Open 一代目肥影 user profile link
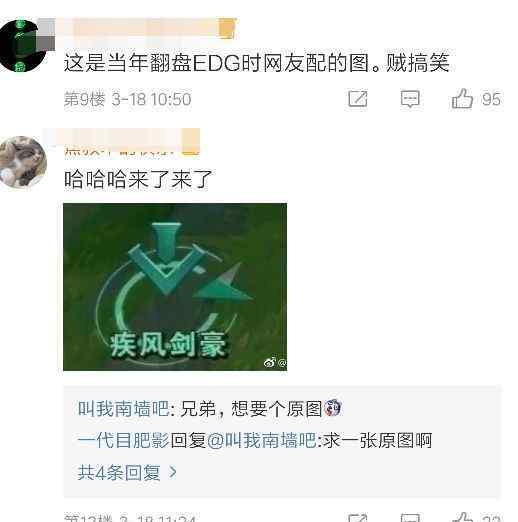The height and width of the screenshot is (522, 518). point(124,441)
